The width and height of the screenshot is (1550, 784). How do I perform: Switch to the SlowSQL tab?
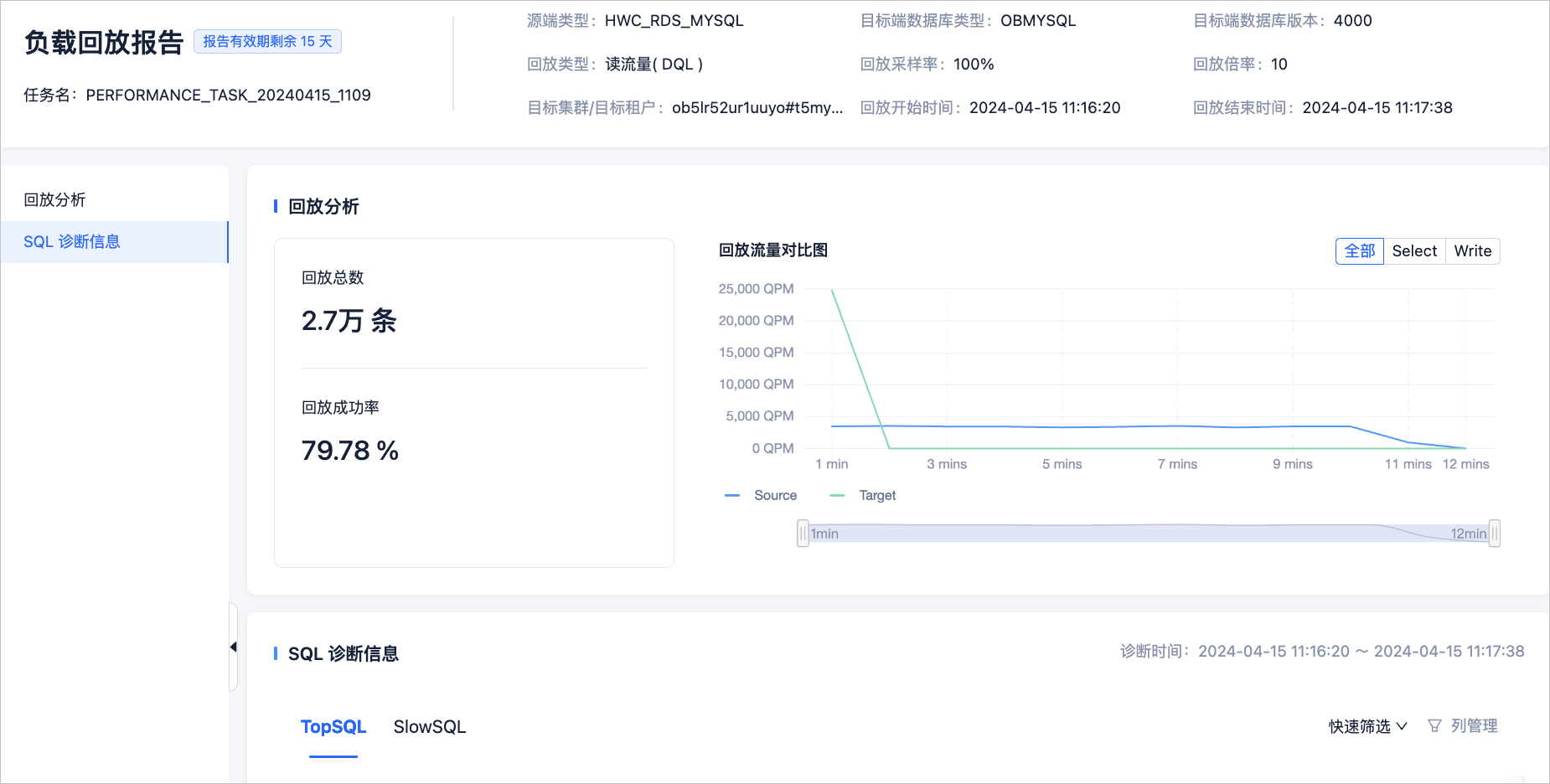coord(430,727)
